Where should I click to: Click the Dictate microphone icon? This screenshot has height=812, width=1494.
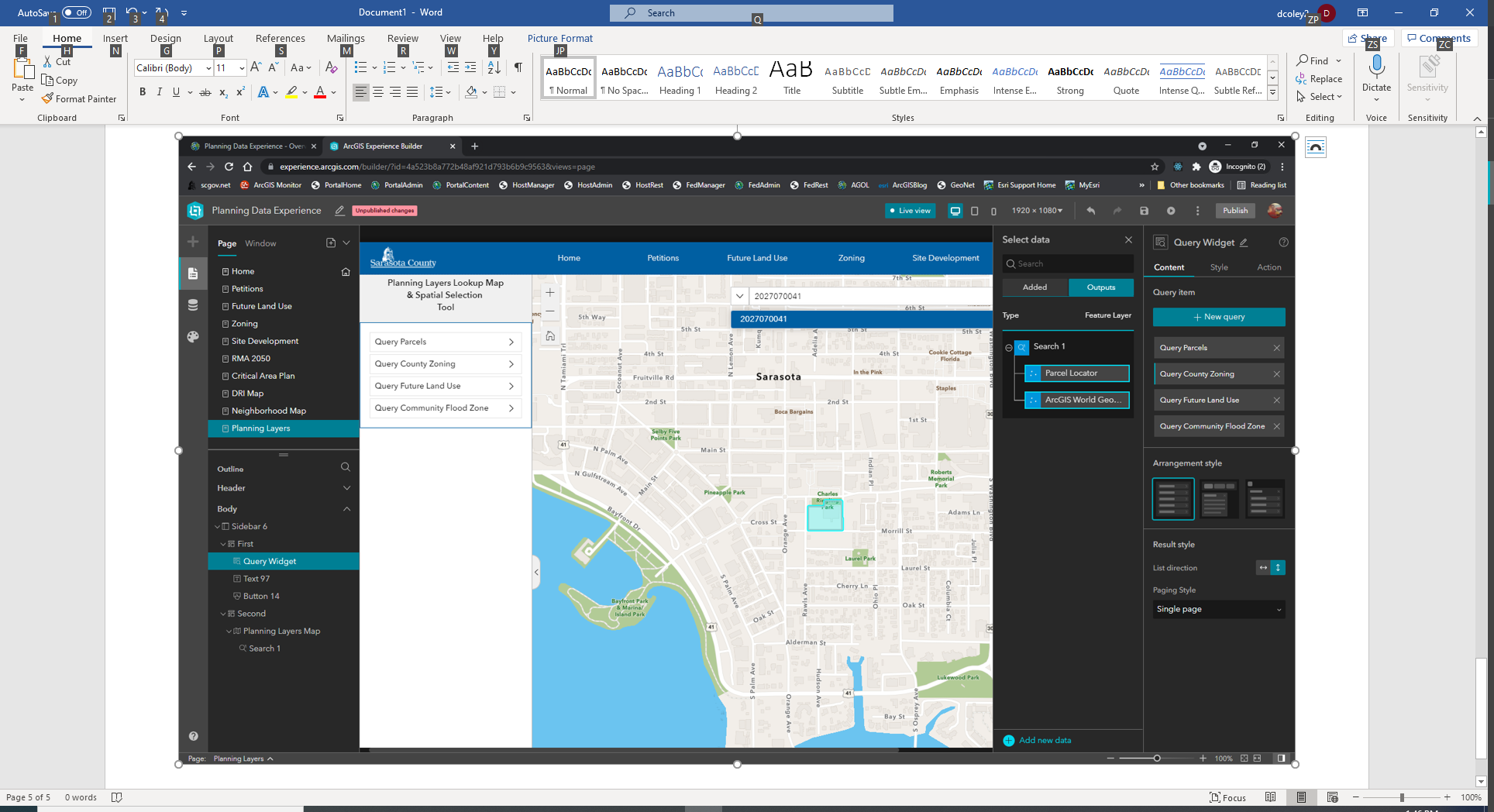[1376, 67]
